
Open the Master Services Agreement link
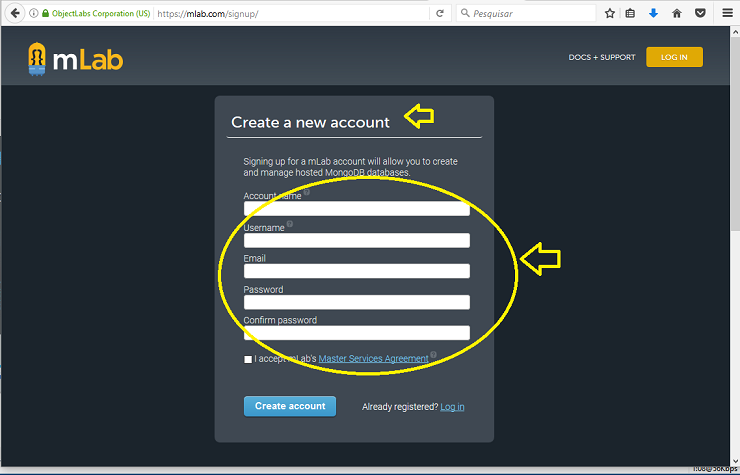pos(373,359)
